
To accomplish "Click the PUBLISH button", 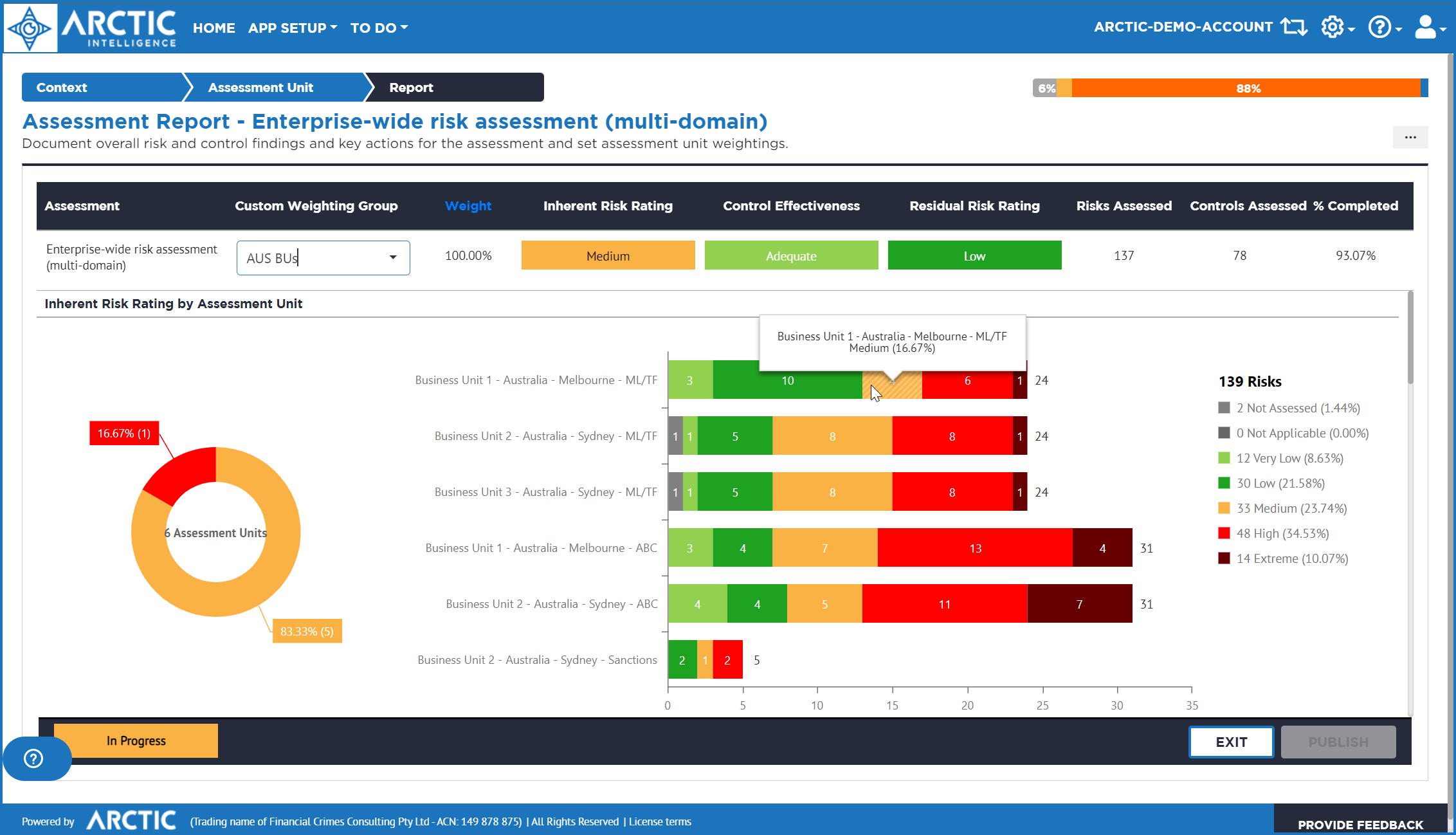I will tap(1338, 742).
